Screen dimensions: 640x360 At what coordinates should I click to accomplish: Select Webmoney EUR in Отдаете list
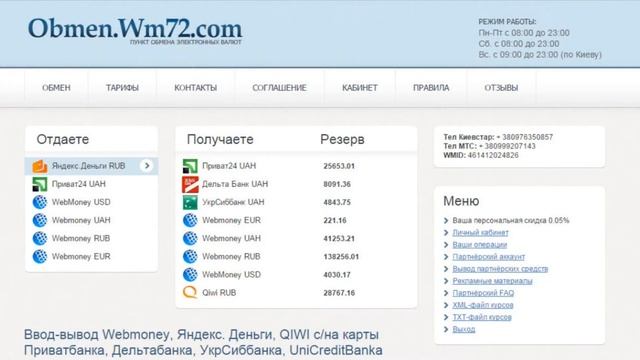tap(91, 256)
